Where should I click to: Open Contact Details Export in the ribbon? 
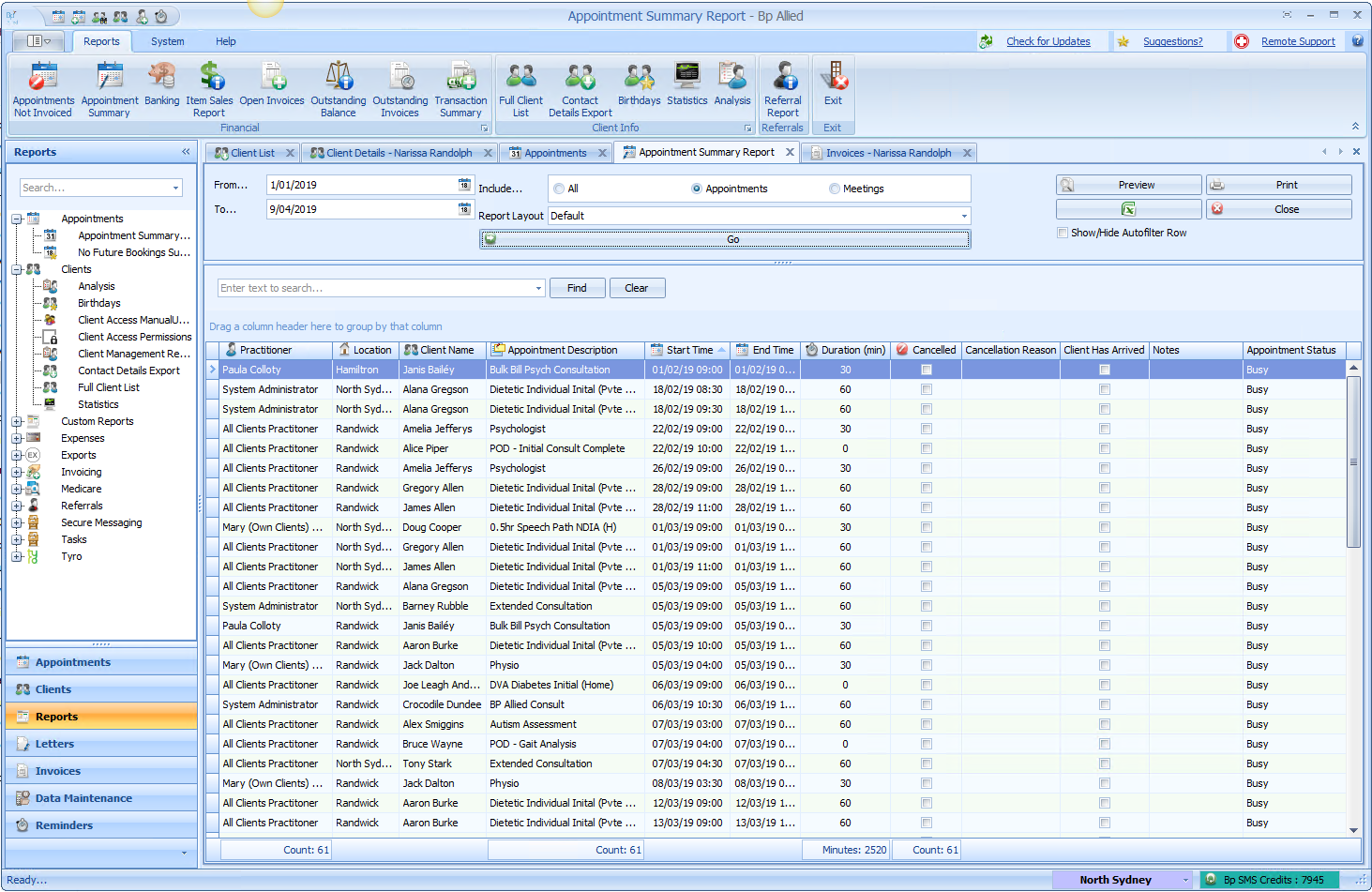580,90
